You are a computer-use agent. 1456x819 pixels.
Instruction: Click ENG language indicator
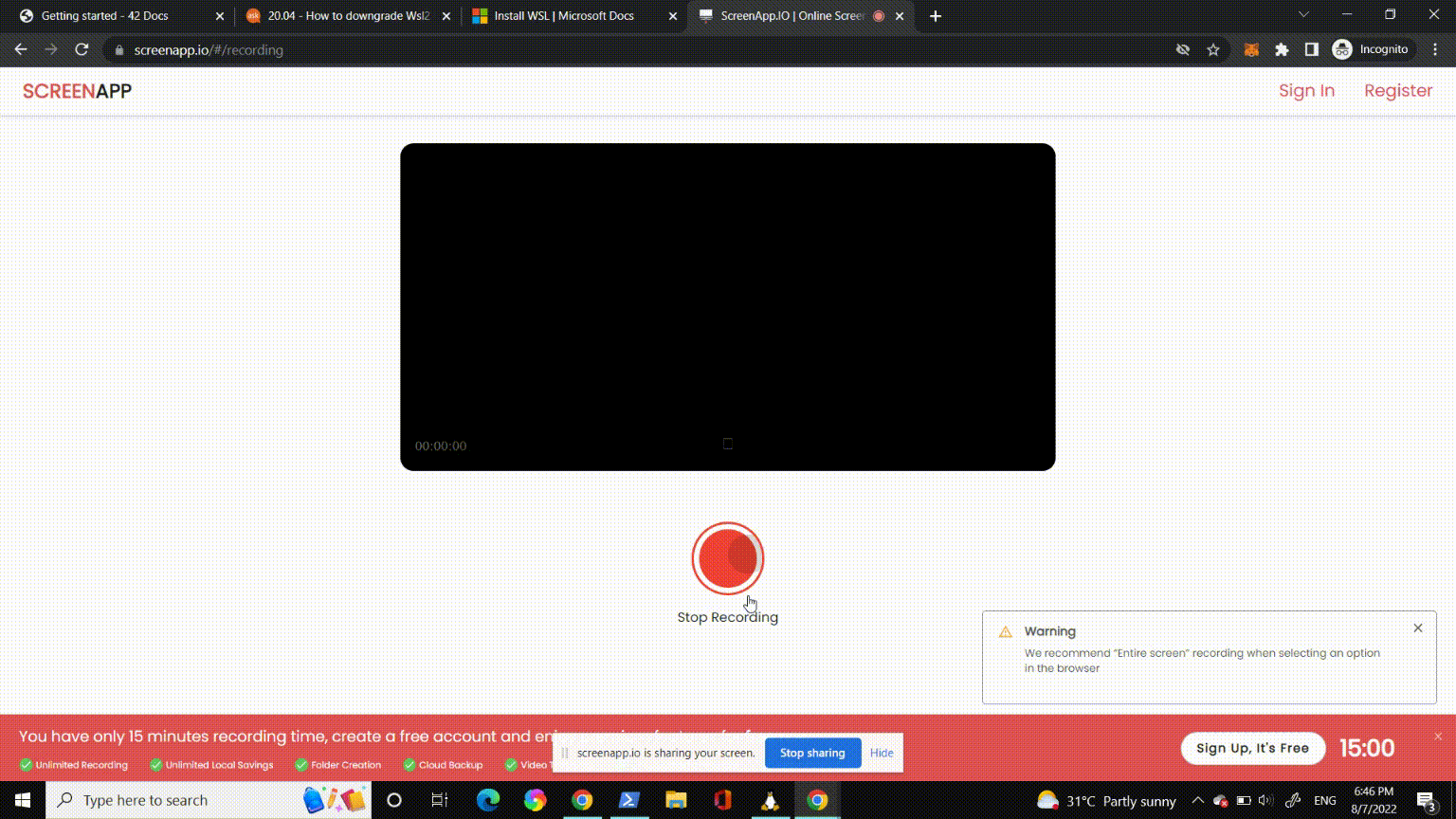click(1325, 801)
